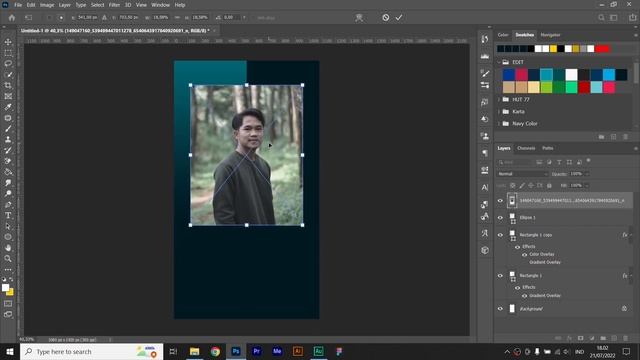Select the Zoom tool

8,258
